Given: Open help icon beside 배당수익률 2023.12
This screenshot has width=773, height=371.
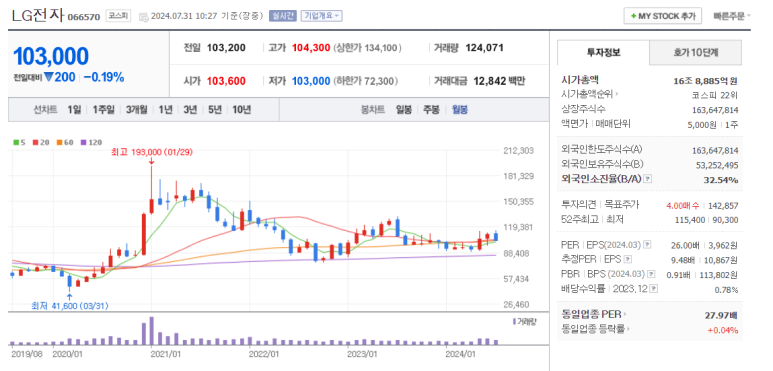Looking at the screenshot, I should click(x=654, y=288).
